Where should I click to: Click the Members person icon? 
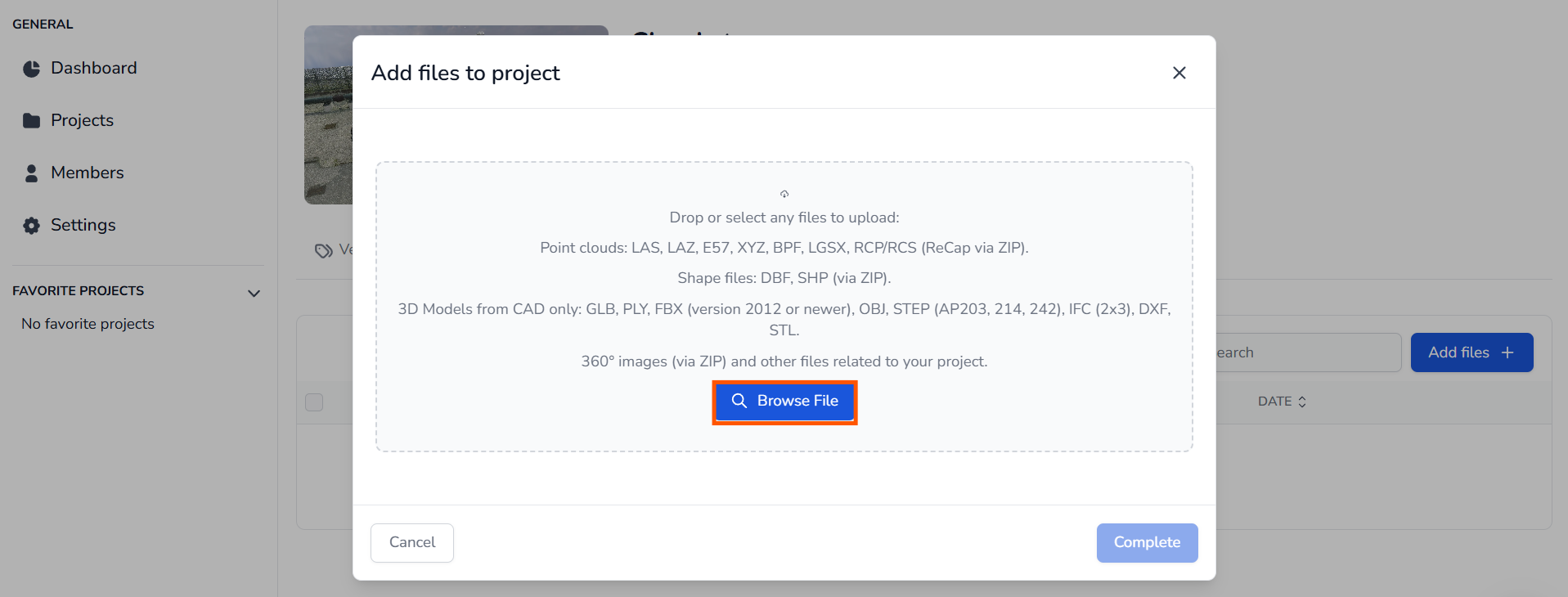click(x=31, y=173)
